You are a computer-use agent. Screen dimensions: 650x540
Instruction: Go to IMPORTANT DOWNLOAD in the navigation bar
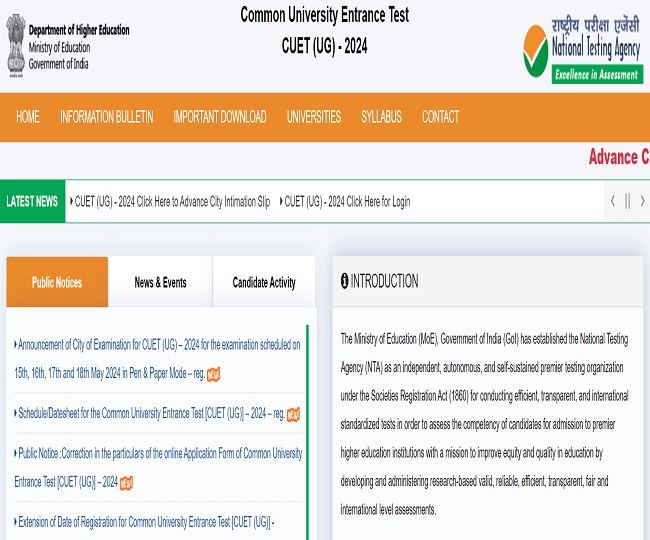point(219,117)
